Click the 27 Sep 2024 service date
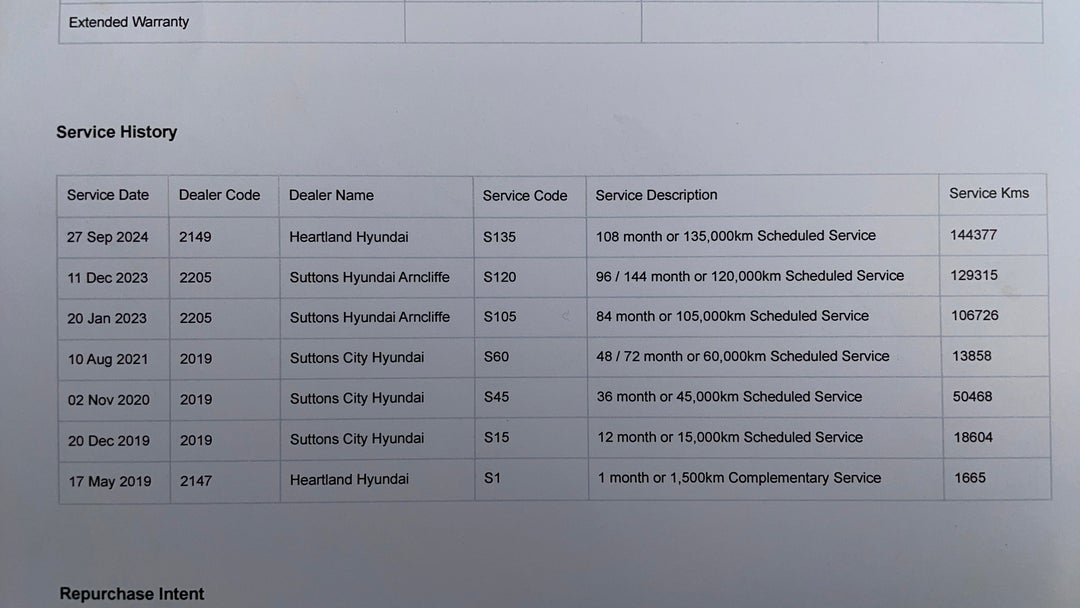Screen dimensions: 1080x608 pyautogui.click(x=111, y=236)
